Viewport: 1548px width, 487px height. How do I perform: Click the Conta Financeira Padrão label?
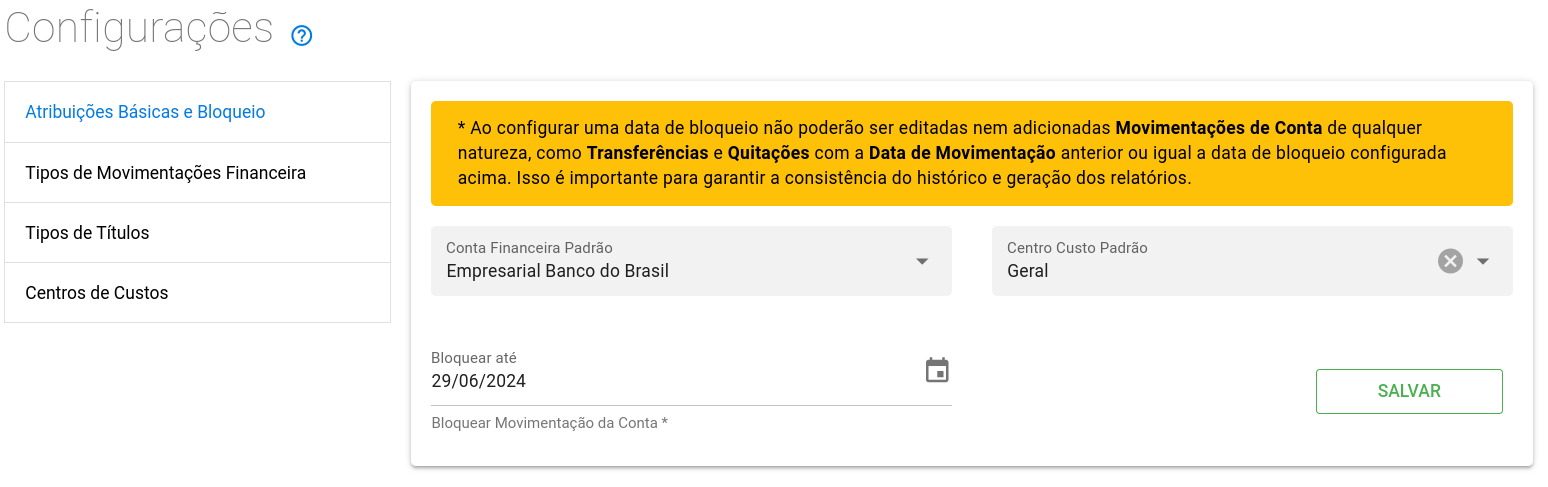(x=529, y=248)
